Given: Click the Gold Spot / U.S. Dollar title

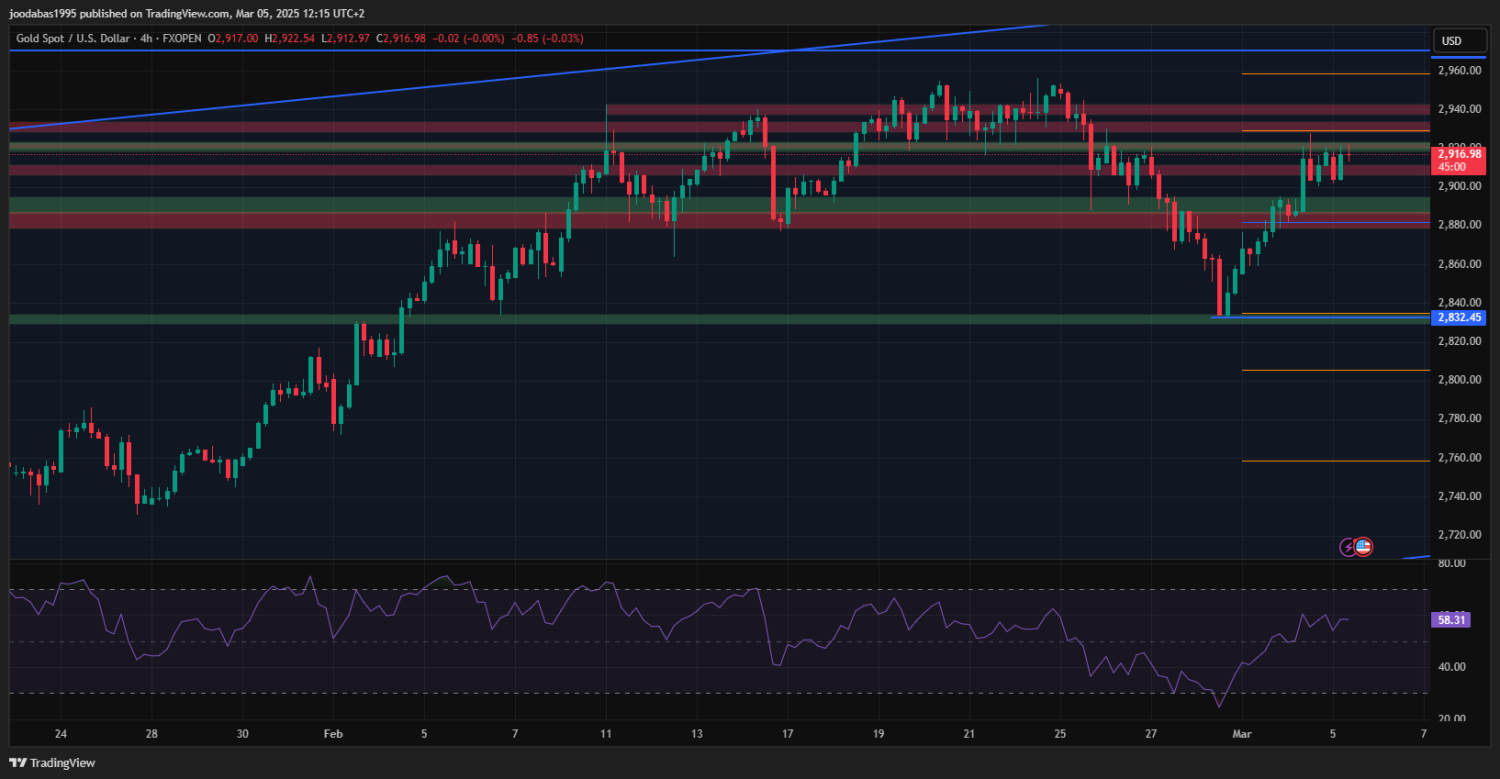Looking at the screenshot, I should pyautogui.click(x=72, y=38).
